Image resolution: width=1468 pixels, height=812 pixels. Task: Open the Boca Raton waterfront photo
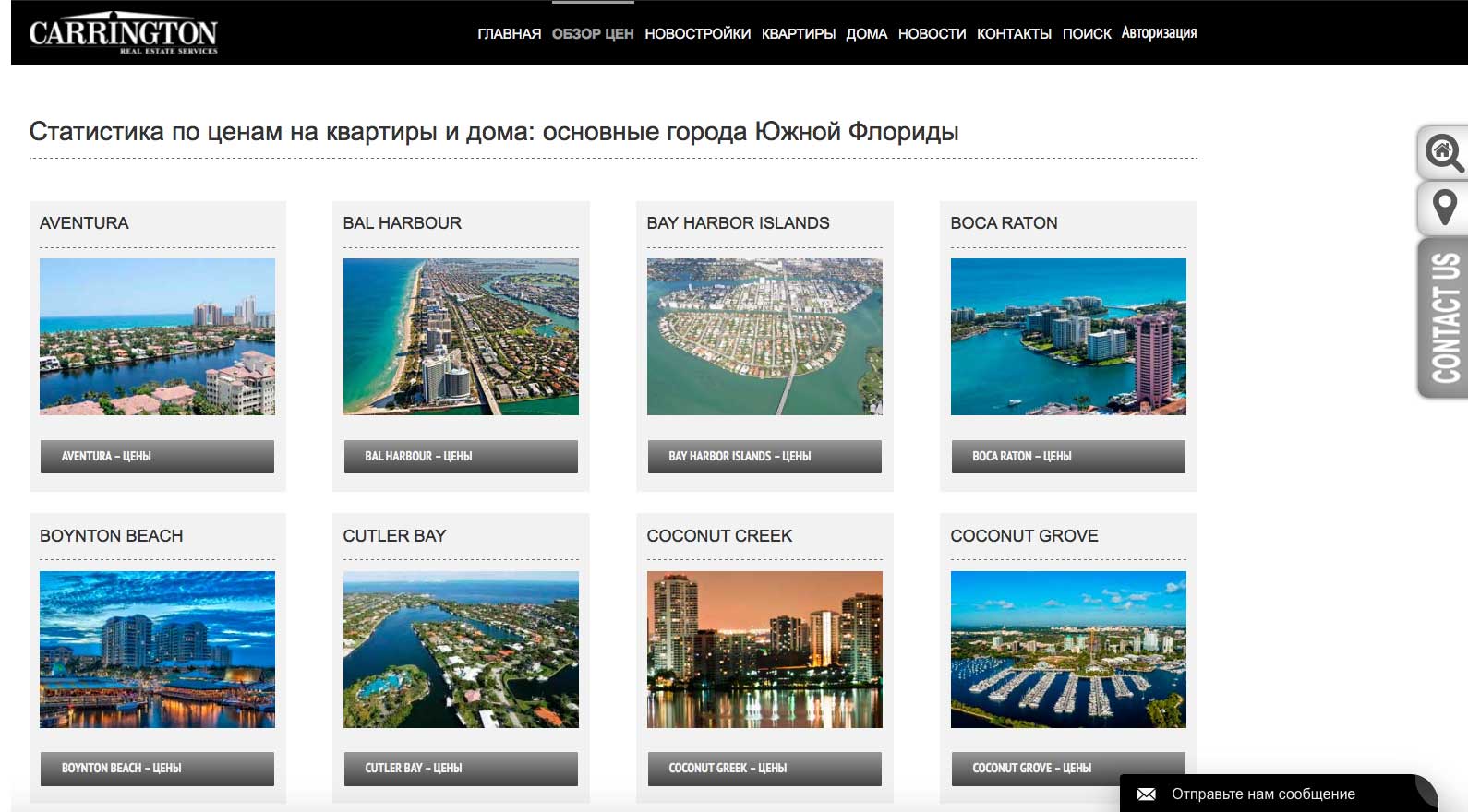pyautogui.click(x=1068, y=337)
